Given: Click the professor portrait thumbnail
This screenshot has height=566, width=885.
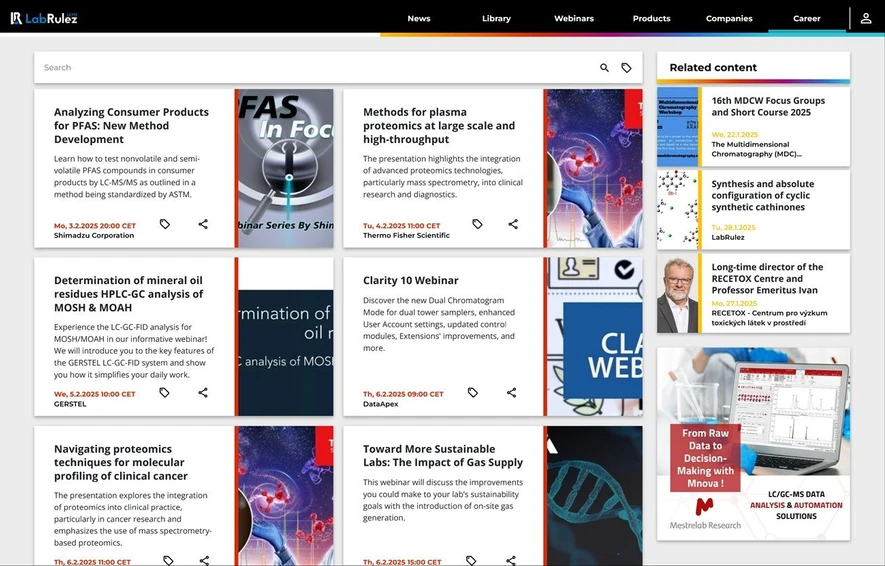Looking at the screenshot, I should 677,293.
